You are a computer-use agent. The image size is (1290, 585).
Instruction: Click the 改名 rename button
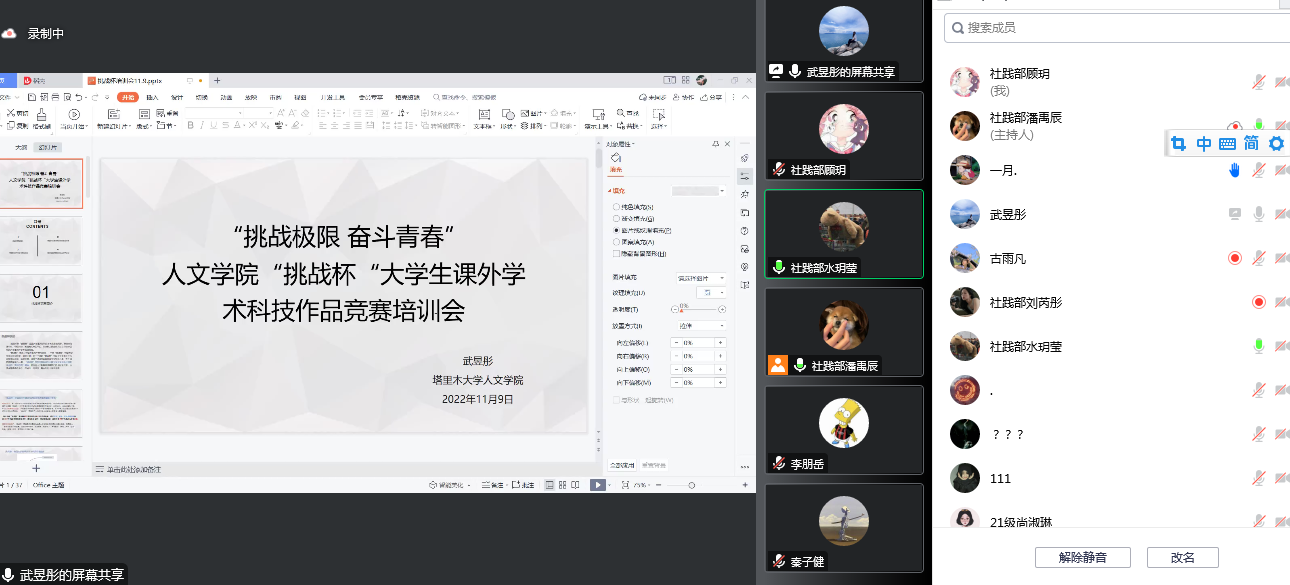tap(1182, 557)
